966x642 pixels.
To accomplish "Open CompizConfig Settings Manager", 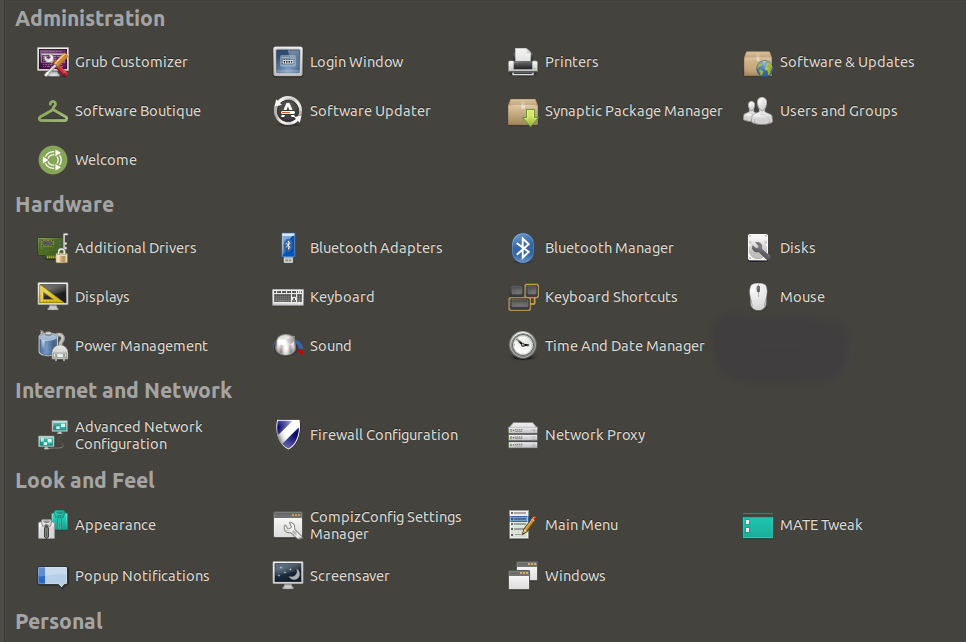I will point(385,525).
